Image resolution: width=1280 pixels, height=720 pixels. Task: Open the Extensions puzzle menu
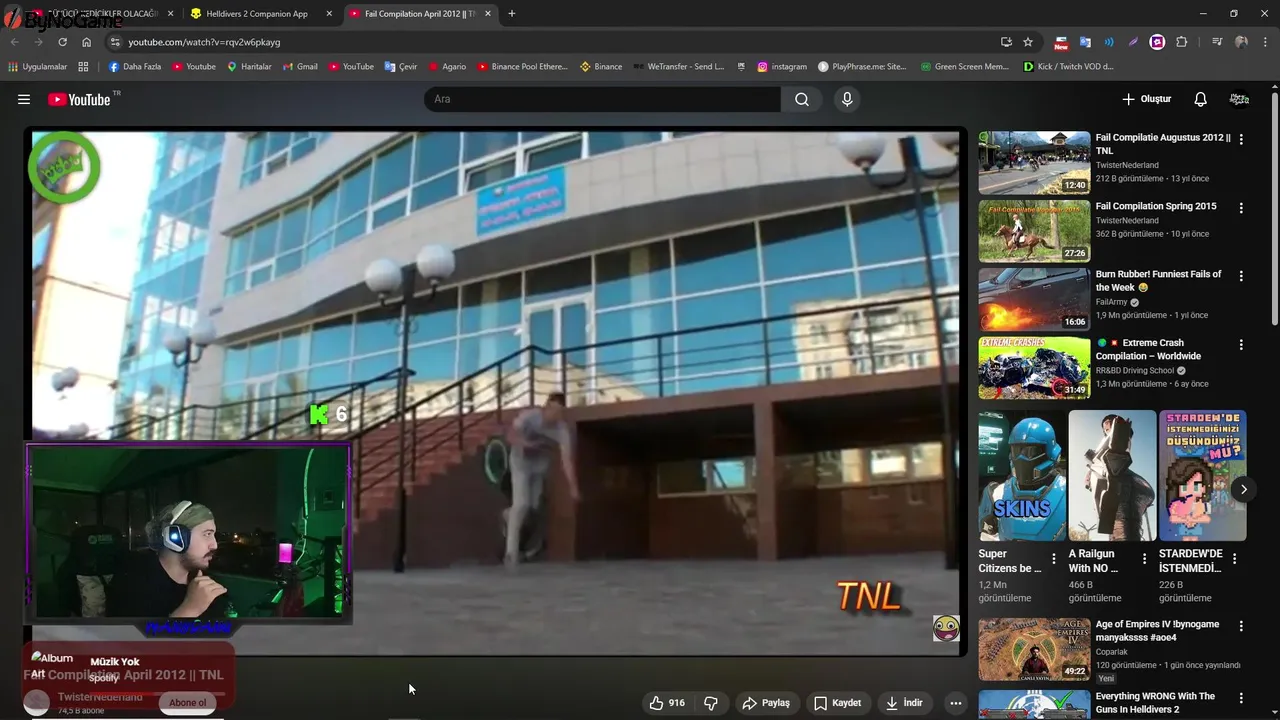(x=1181, y=42)
